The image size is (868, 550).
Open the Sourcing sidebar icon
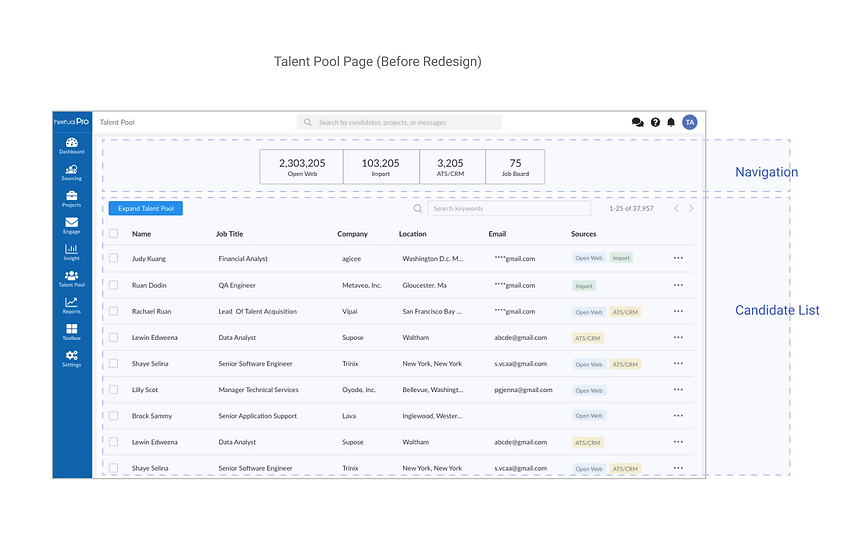tap(71, 172)
